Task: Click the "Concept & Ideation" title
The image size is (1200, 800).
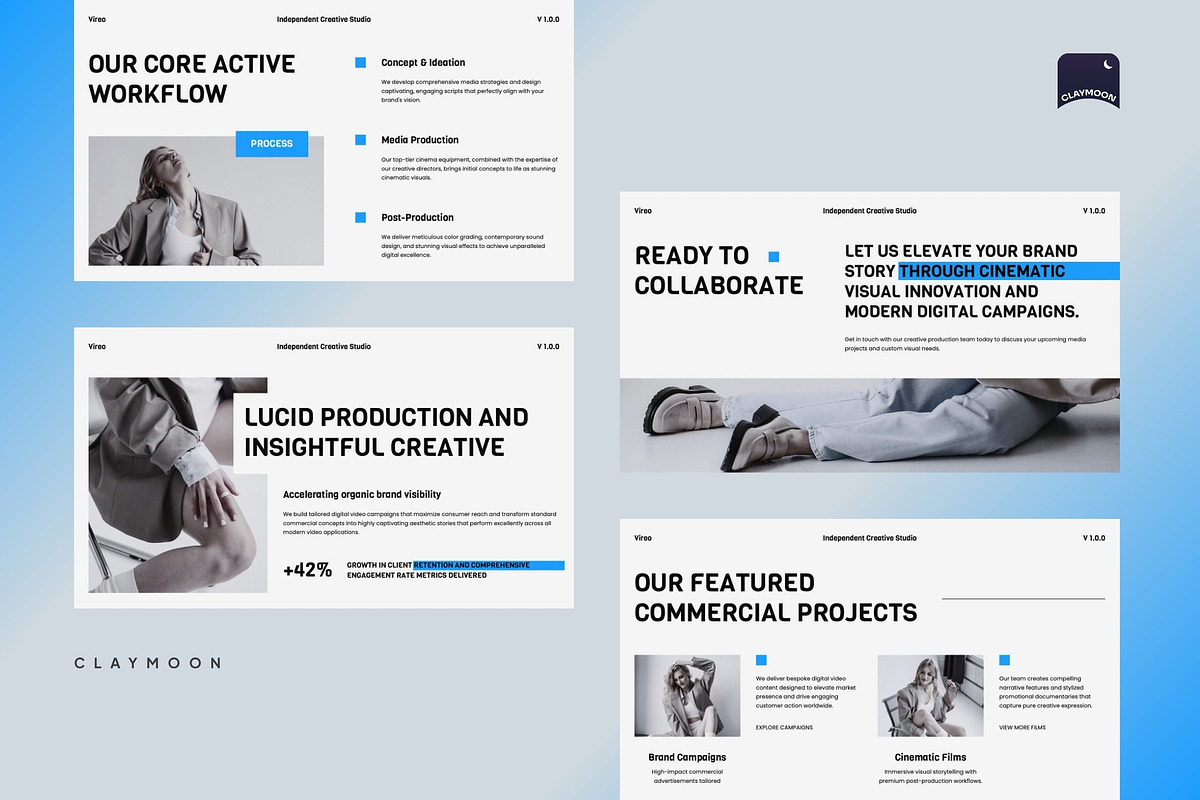Action: [423, 63]
